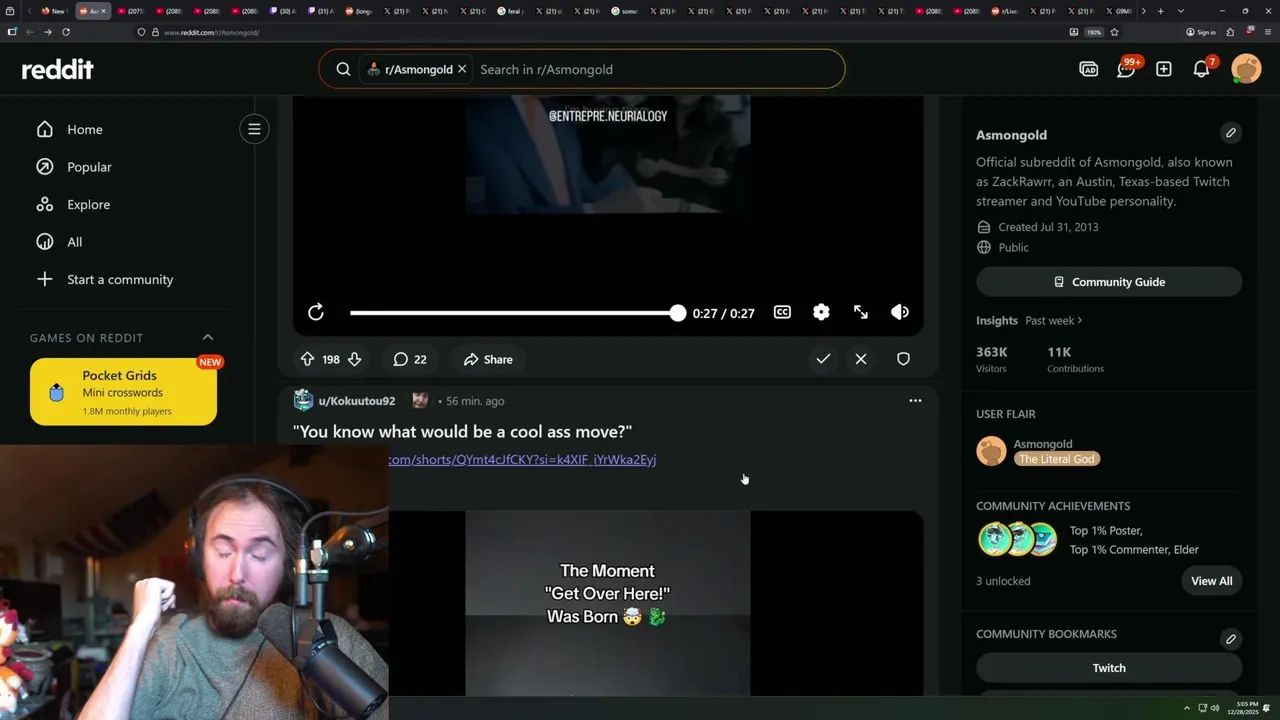Screen dimensions: 1280x720
Task: List all tabs dropdown arrow
Action: click(1181, 11)
